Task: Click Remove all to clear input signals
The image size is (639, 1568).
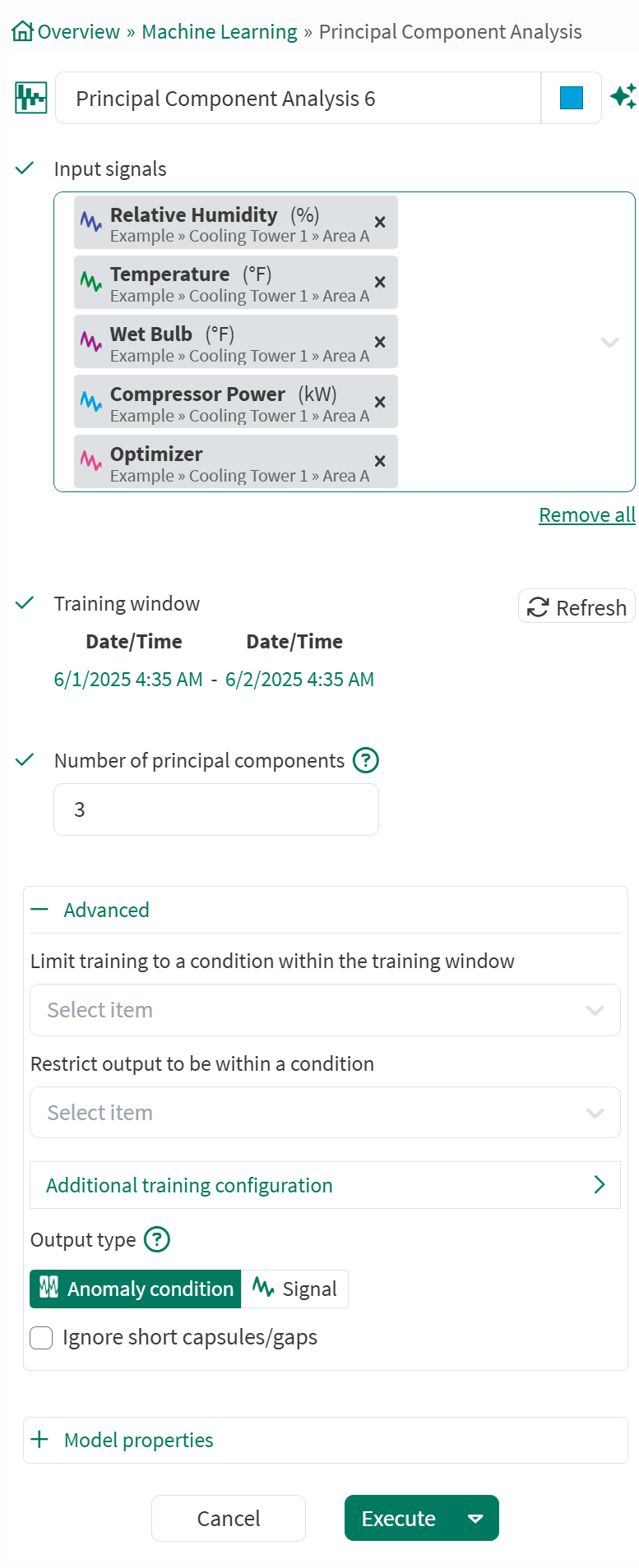Action: click(586, 514)
